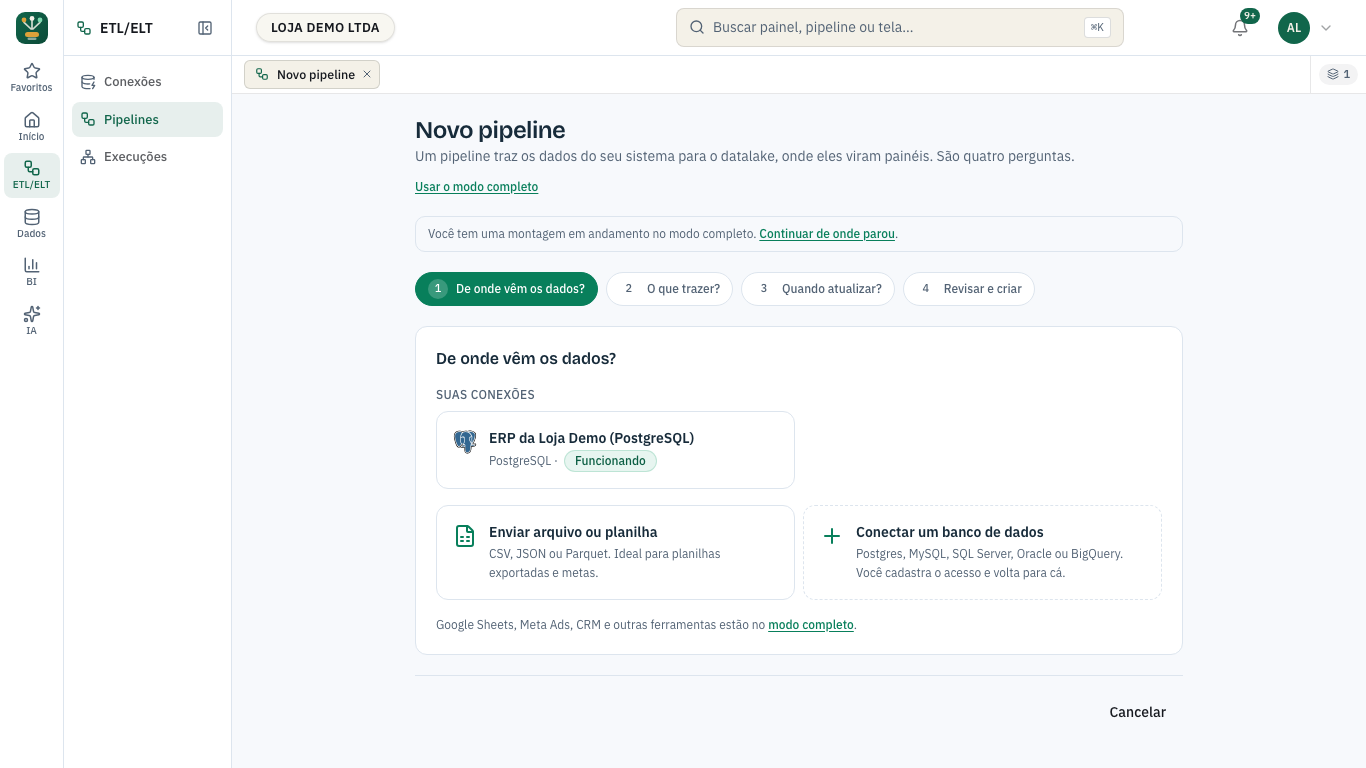Go to step 2 O que trazer?
This screenshot has width=1366, height=768.
point(669,289)
